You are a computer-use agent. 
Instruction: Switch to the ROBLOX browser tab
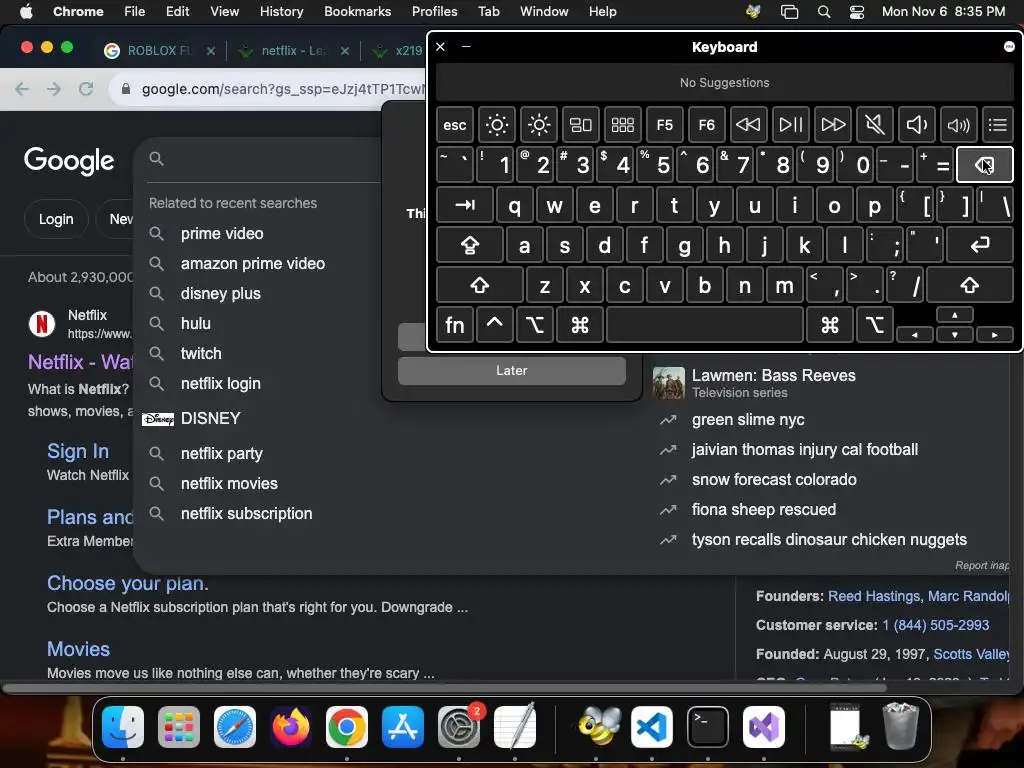159,50
